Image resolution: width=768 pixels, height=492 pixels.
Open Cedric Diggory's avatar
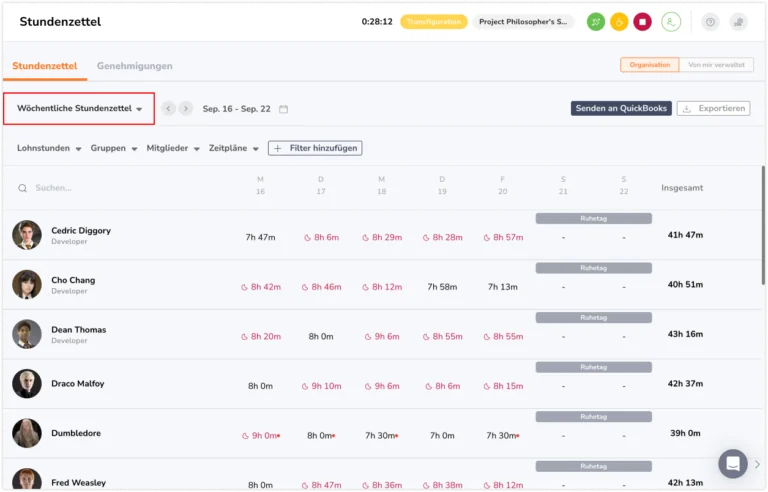(x=26, y=235)
